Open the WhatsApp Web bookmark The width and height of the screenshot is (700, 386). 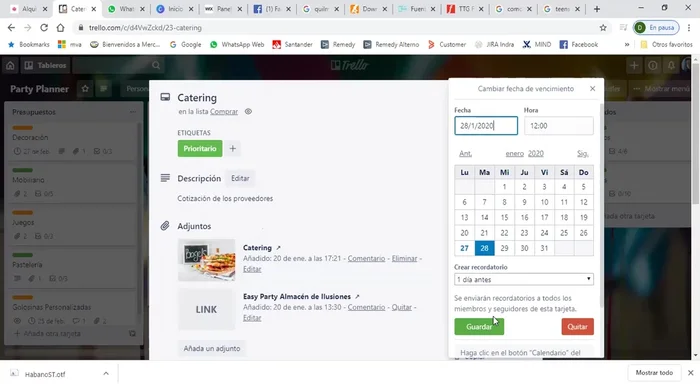(237, 45)
